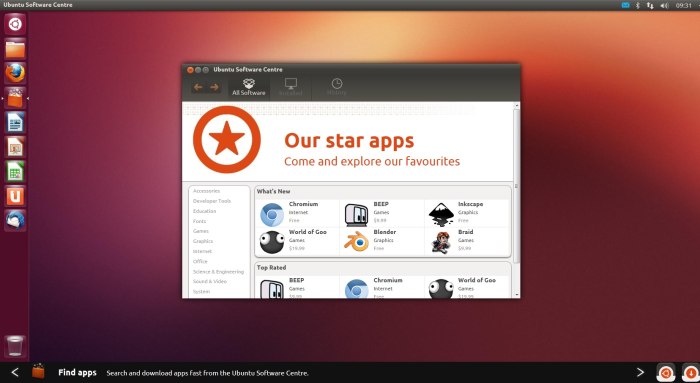
Task: Click the scrollbar down arrow in Software Centre
Action: (x=517, y=295)
